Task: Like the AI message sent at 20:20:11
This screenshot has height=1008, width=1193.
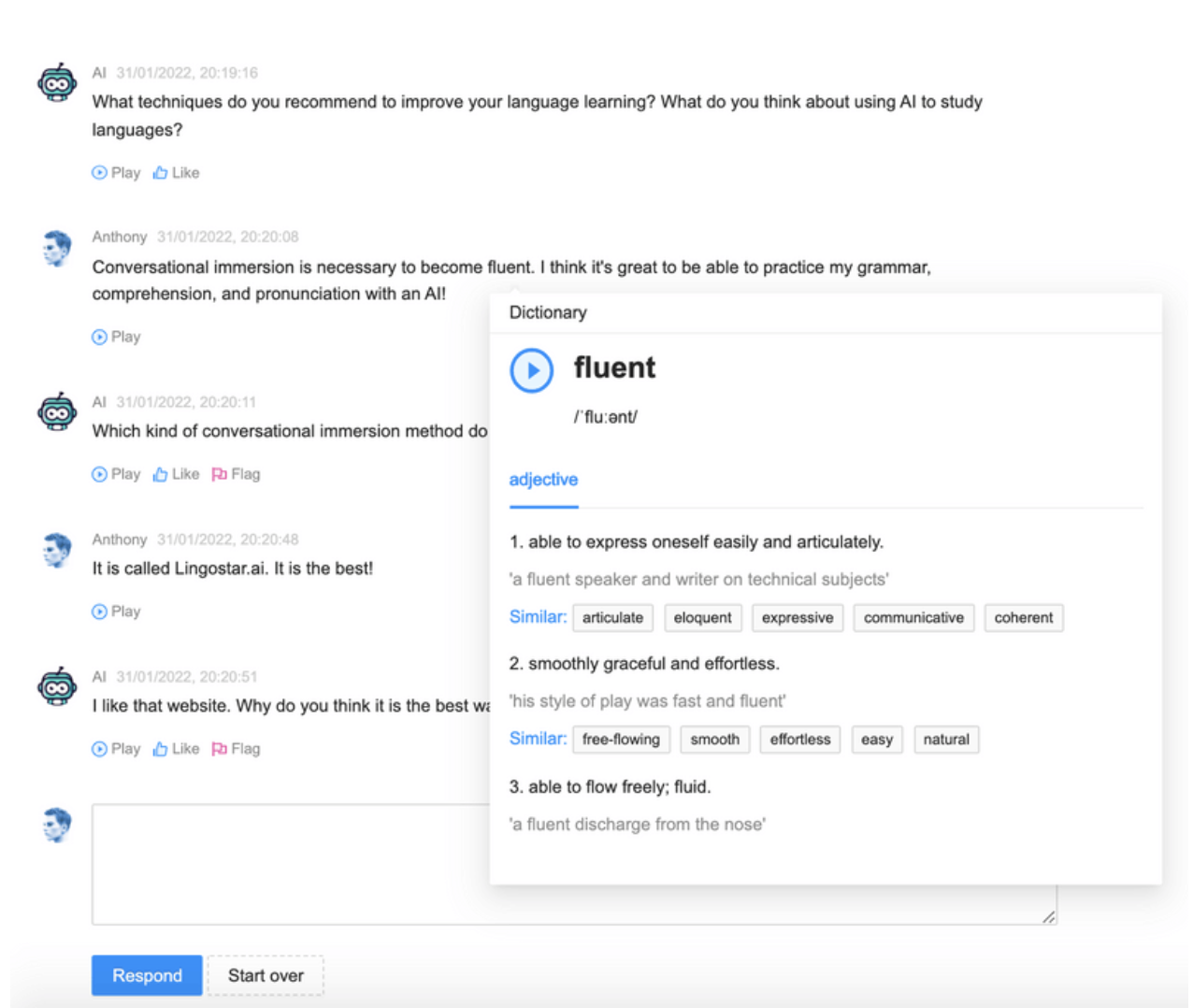Action: tap(176, 474)
